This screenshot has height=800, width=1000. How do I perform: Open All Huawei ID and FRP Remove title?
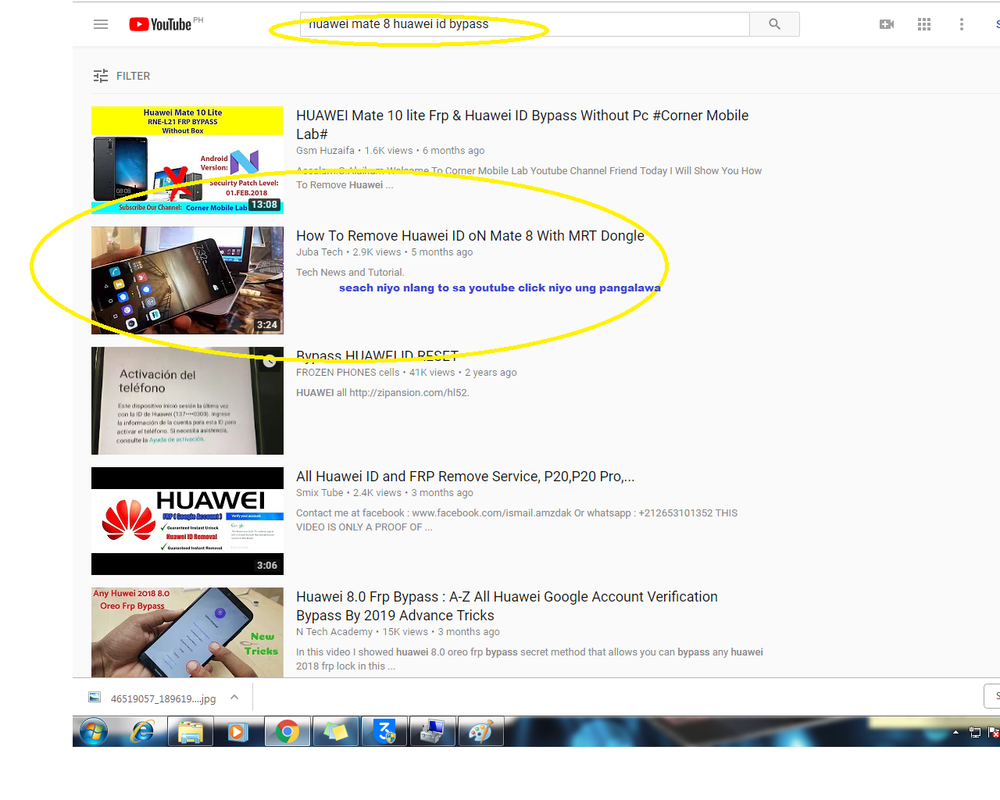click(x=465, y=477)
